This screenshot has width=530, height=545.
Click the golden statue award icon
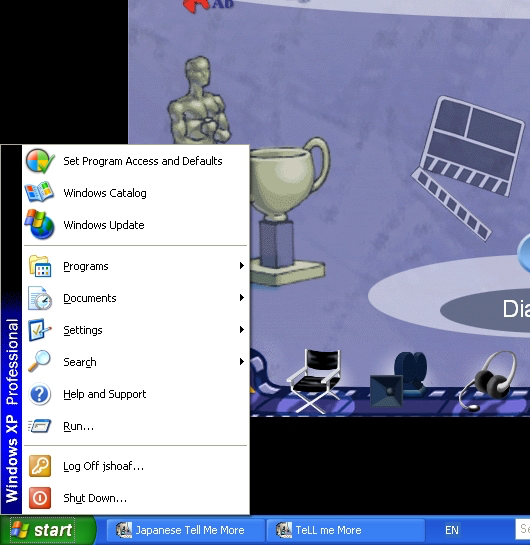tap(199, 100)
